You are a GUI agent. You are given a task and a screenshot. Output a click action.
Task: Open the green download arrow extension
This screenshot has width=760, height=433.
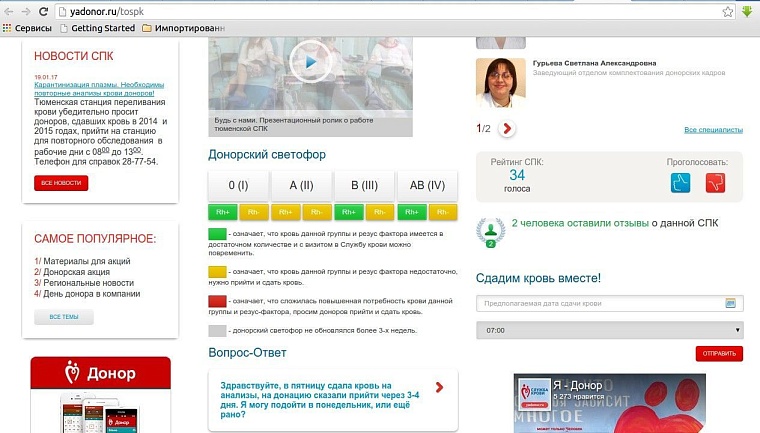click(x=747, y=11)
